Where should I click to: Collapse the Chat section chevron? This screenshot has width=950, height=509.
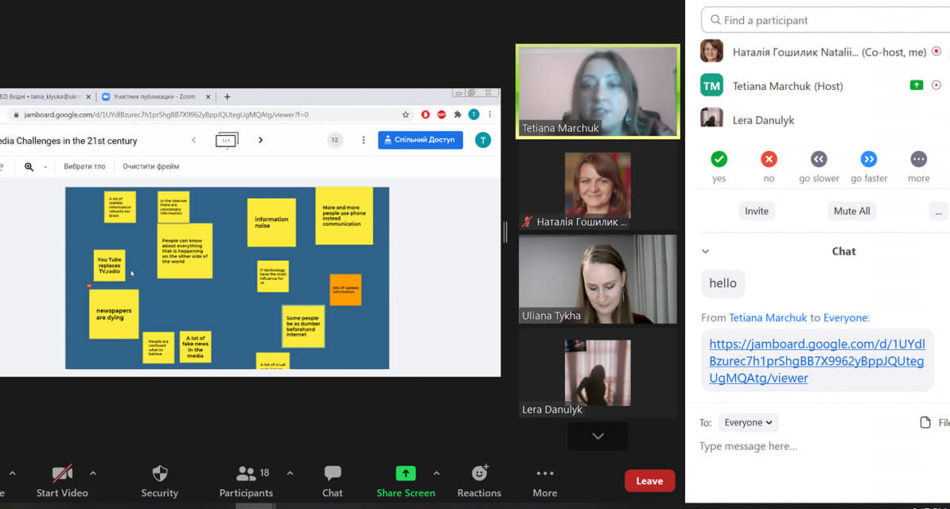705,252
